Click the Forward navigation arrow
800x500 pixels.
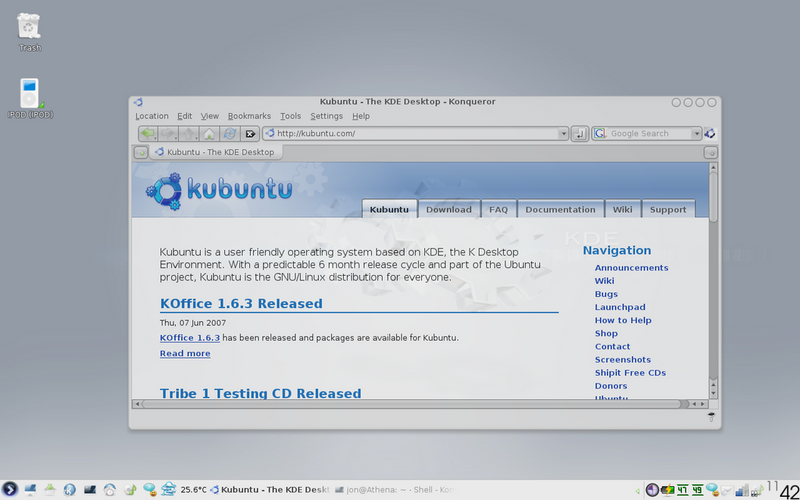click(168, 134)
